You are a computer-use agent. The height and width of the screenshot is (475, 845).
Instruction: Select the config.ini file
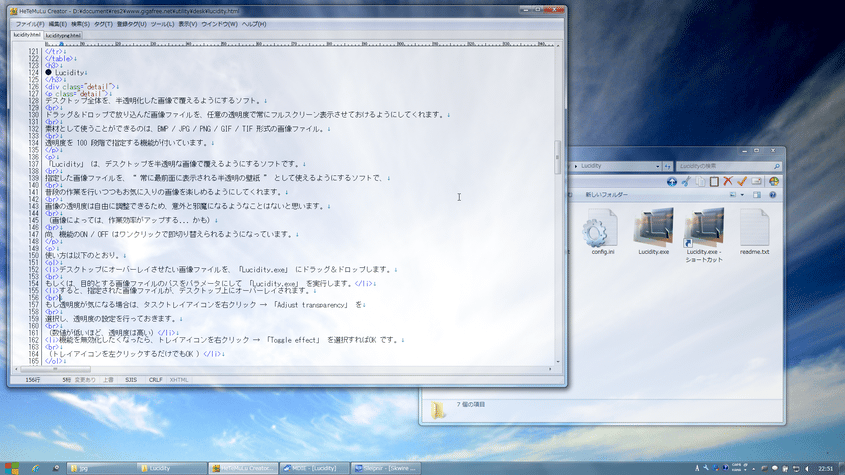[602, 231]
